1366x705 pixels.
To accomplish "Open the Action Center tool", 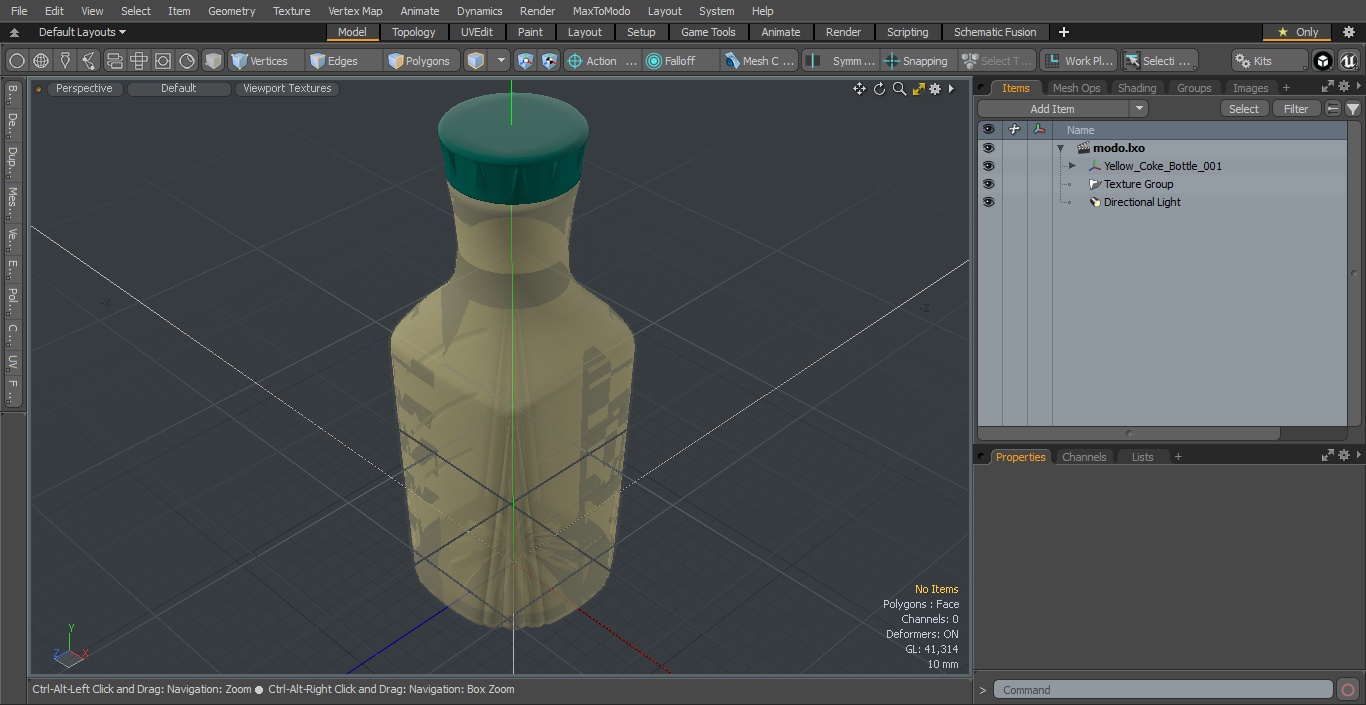I will 602,61.
